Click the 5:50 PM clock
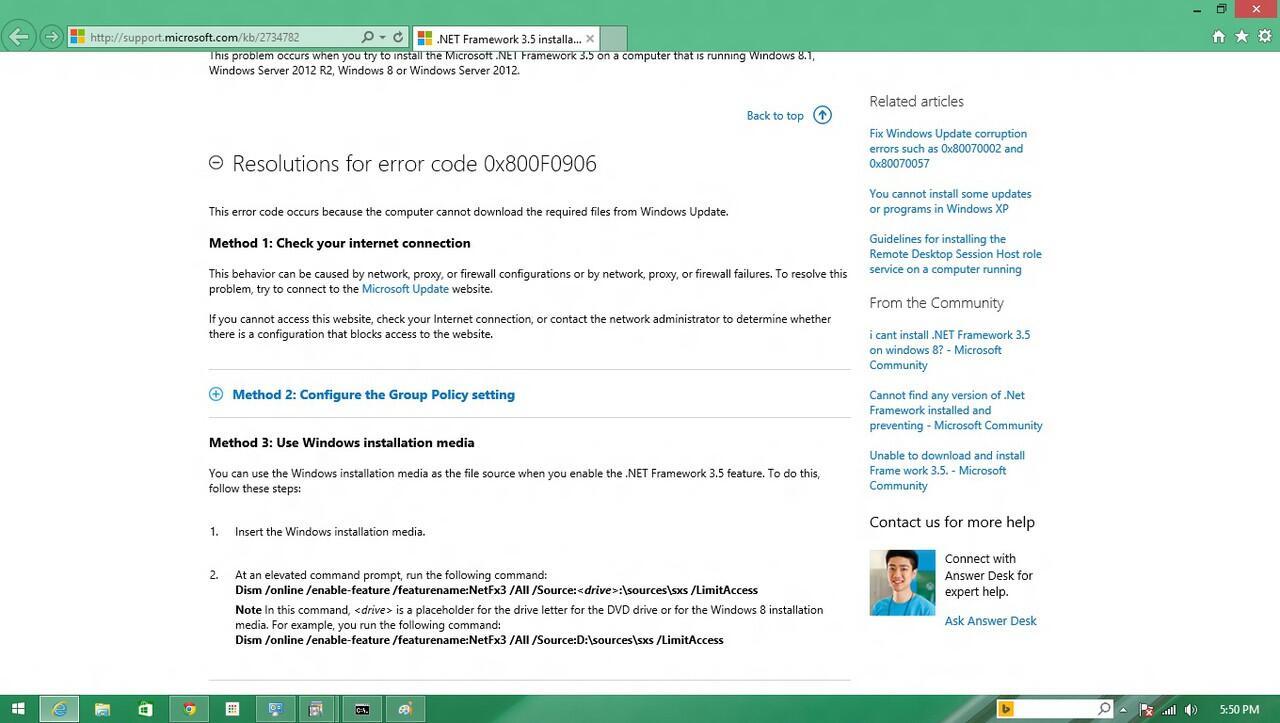 (1239, 709)
